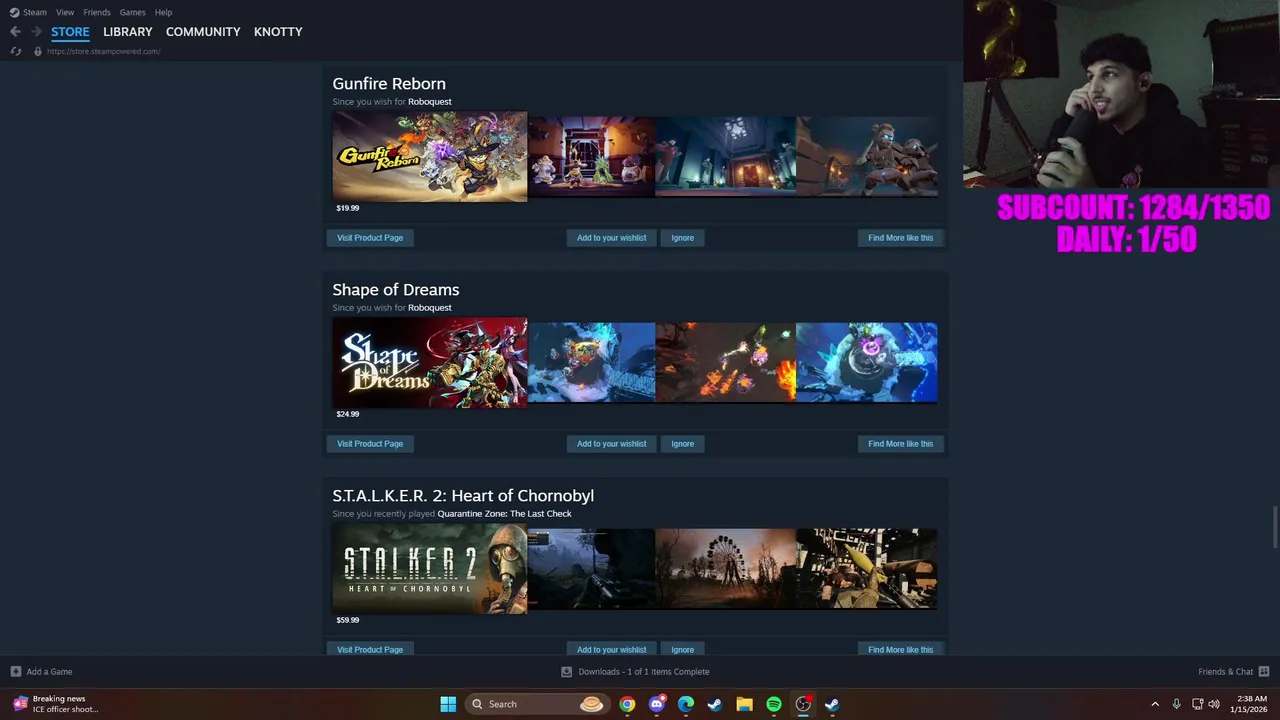Image resolution: width=1280 pixels, height=720 pixels.
Task: Open the Help menu
Action: 163,12
